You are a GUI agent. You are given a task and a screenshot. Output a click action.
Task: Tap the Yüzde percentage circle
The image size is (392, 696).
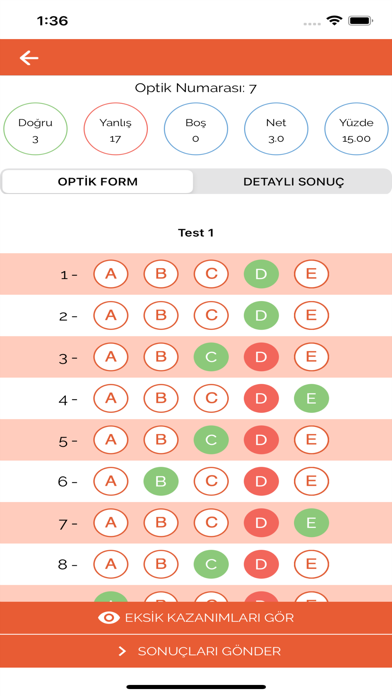point(356,129)
